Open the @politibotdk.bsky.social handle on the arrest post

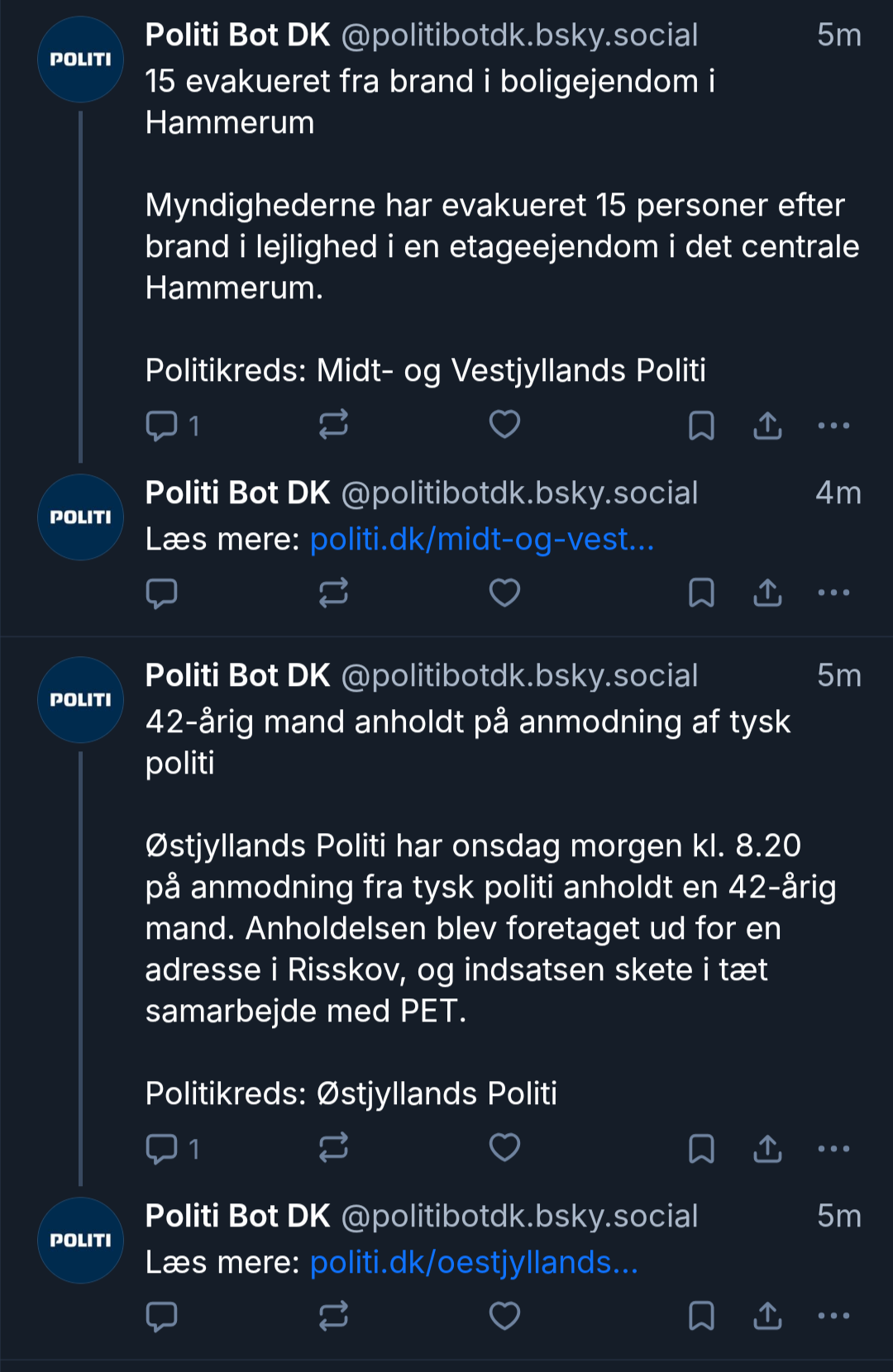point(519,676)
